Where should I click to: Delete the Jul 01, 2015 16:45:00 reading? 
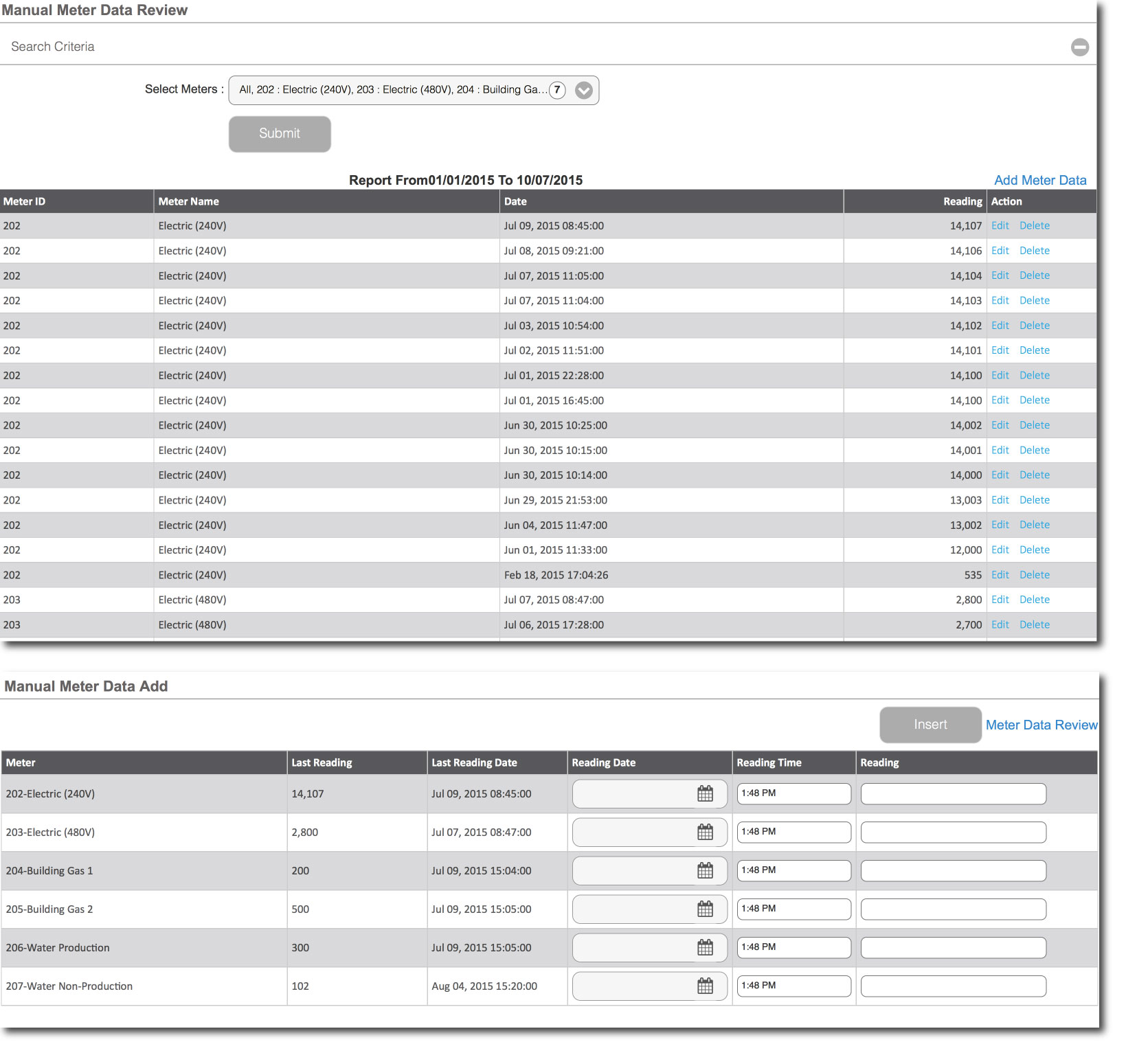(x=1034, y=400)
